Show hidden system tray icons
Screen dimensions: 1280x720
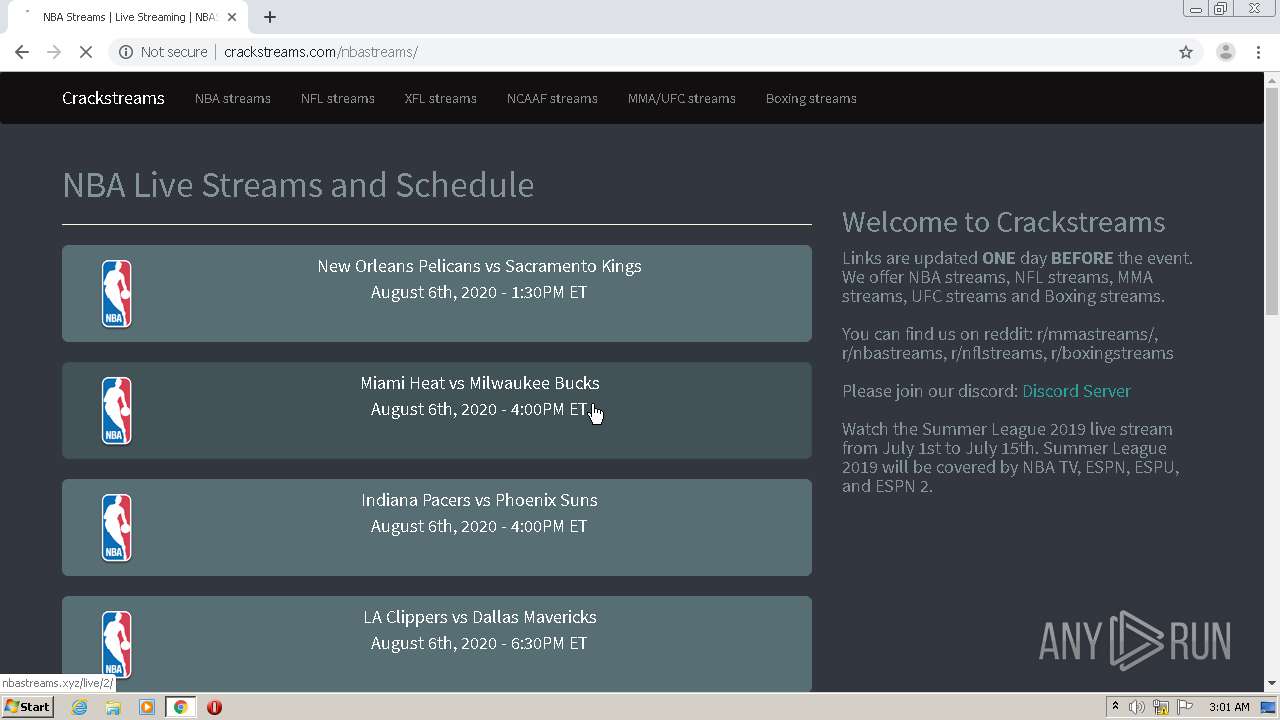click(1115, 707)
